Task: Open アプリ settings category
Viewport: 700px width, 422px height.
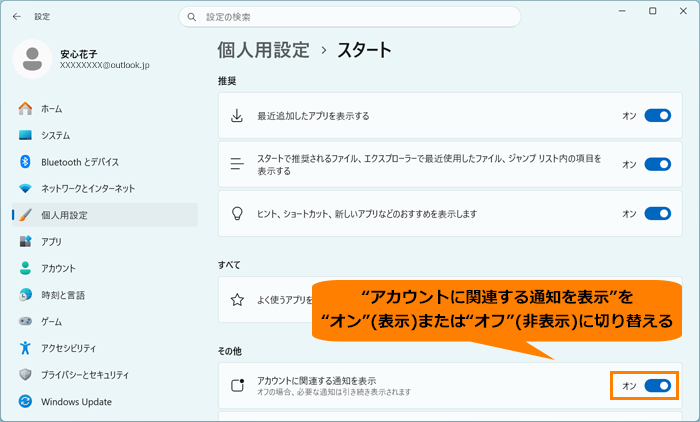Action: (x=105, y=242)
